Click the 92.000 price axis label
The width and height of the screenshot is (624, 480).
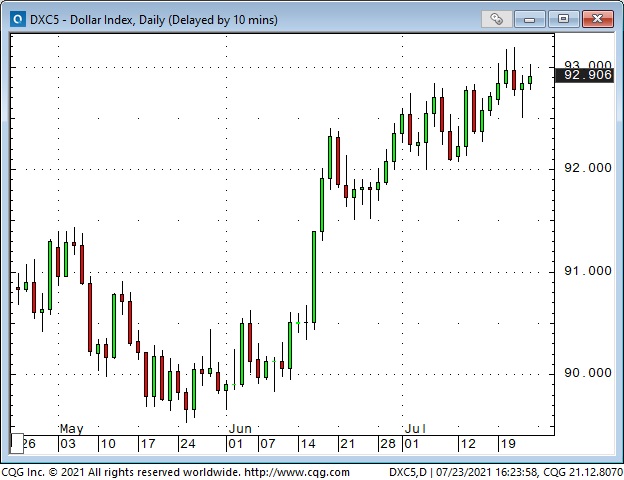tap(588, 168)
